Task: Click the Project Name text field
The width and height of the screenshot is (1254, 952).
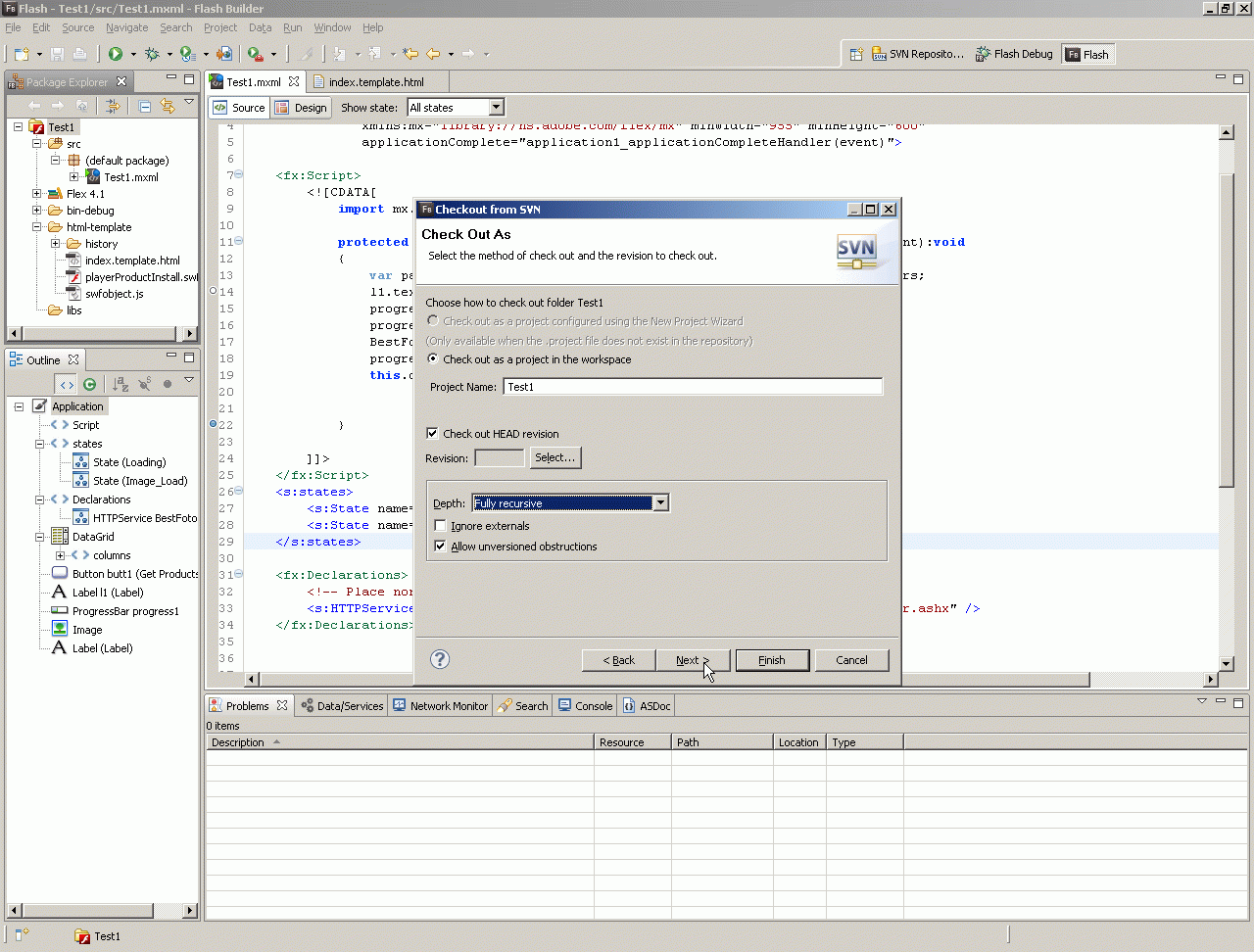Action: pyautogui.click(x=693, y=387)
